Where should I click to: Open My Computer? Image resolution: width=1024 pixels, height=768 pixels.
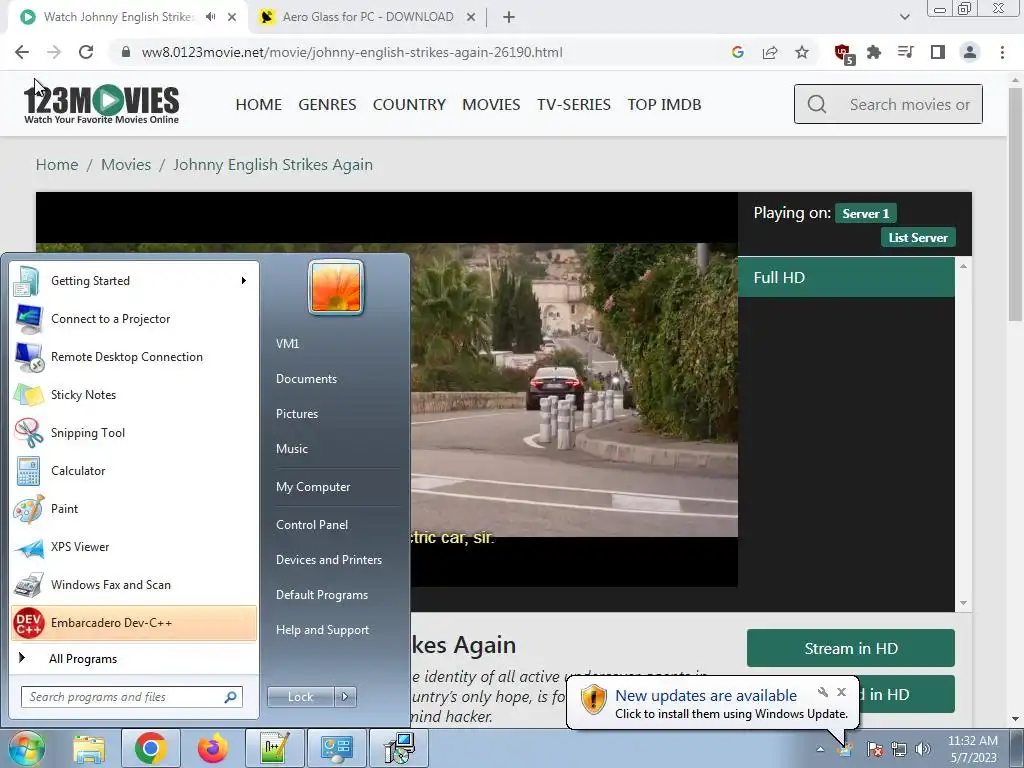click(313, 487)
